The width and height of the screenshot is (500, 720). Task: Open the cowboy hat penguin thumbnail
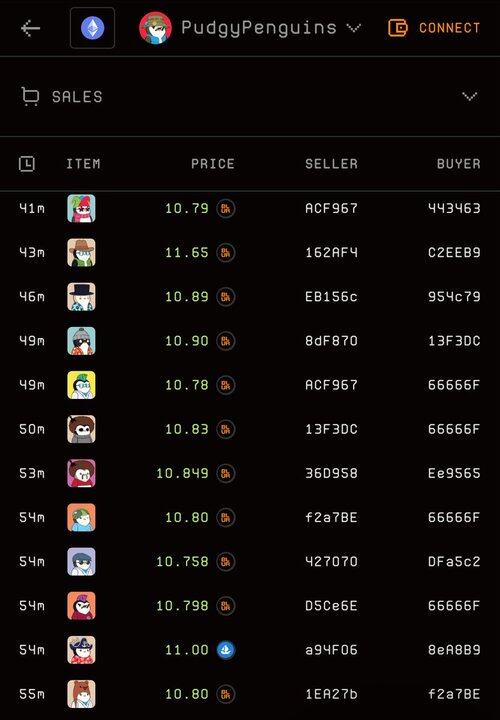81,253
